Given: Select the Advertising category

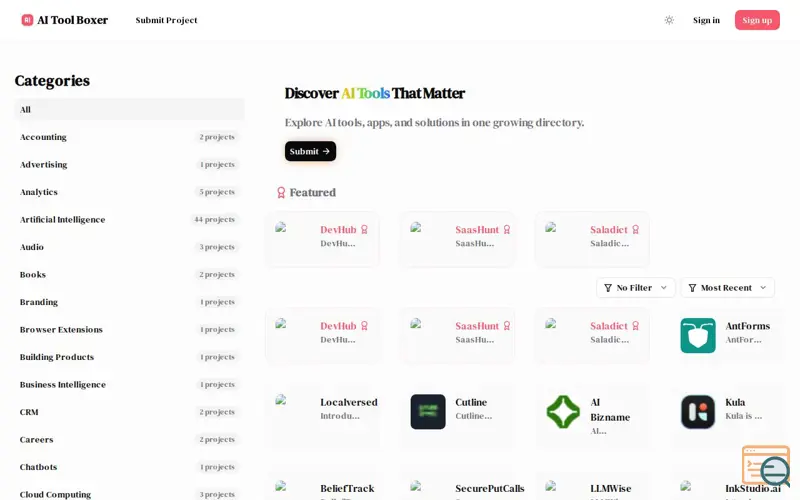Looking at the screenshot, I should tap(129, 164).
